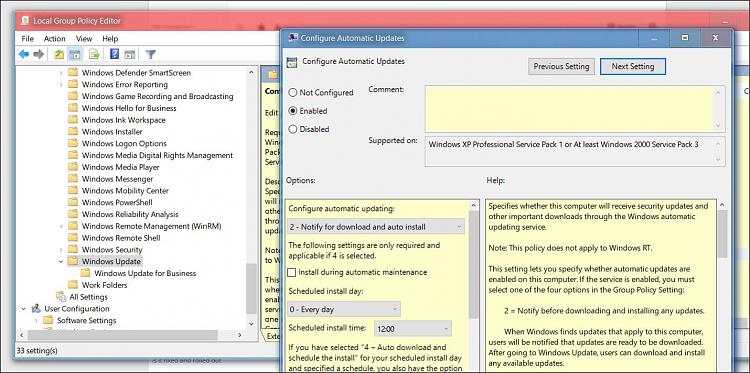Click the Windows Update for Business folder icon
Screen dimensions: 750x373
point(85,273)
